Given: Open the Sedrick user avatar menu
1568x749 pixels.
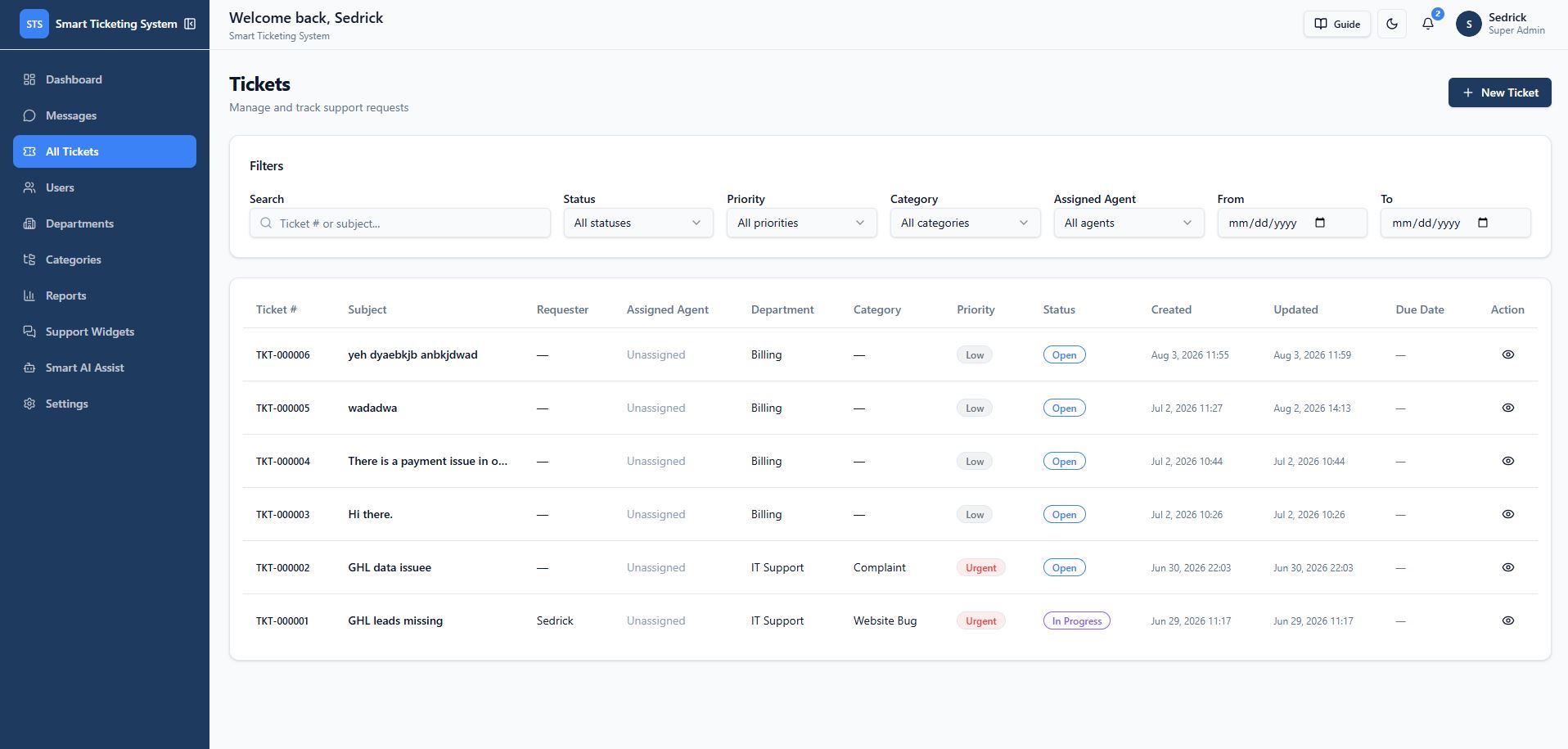Looking at the screenshot, I should pyautogui.click(x=1469, y=24).
